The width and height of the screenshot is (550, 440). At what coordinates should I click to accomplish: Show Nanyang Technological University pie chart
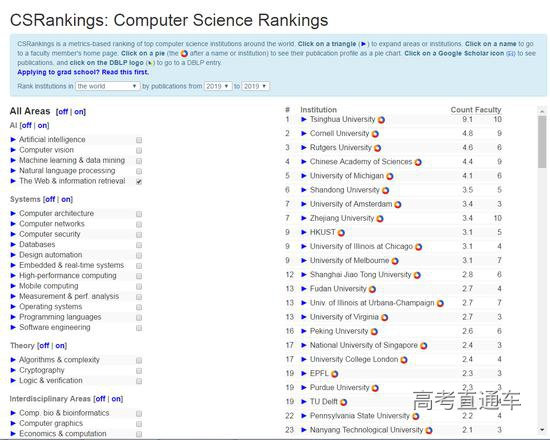click(x=429, y=430)
